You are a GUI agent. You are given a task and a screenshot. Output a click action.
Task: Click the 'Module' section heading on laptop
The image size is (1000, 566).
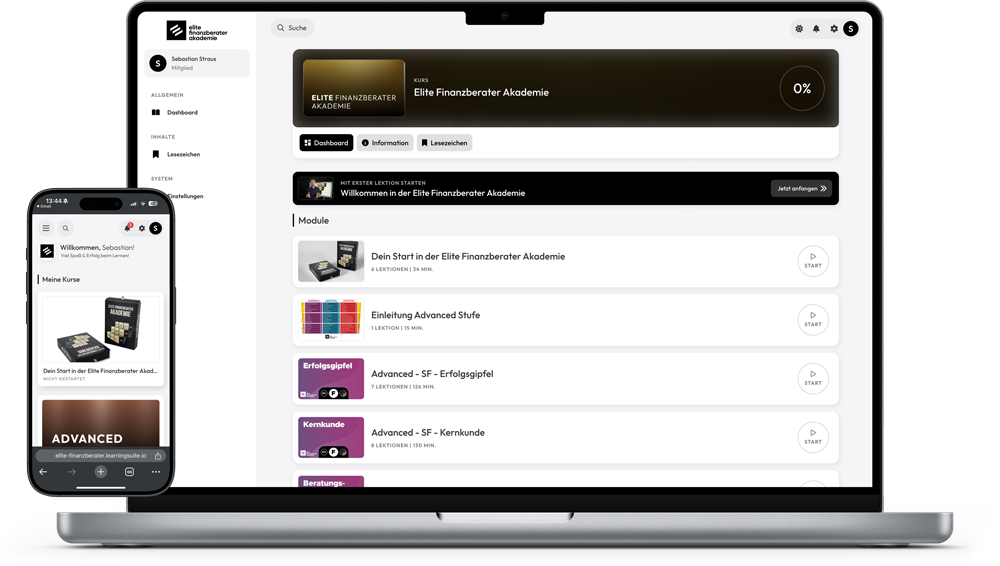(314, 221)
